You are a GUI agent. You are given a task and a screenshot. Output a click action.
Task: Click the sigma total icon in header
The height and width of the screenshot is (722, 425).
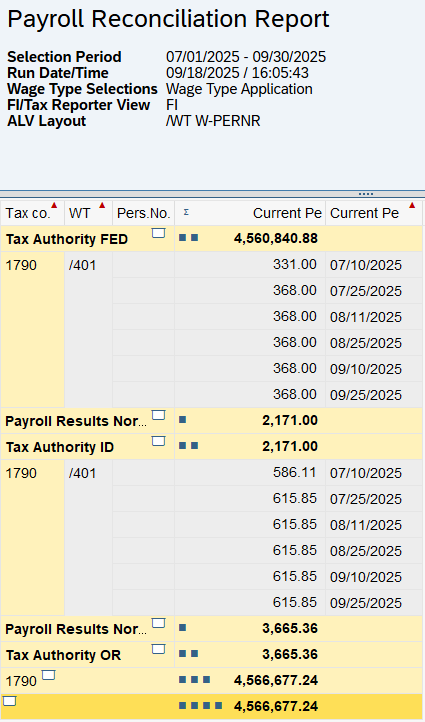(x=186, y=212)
